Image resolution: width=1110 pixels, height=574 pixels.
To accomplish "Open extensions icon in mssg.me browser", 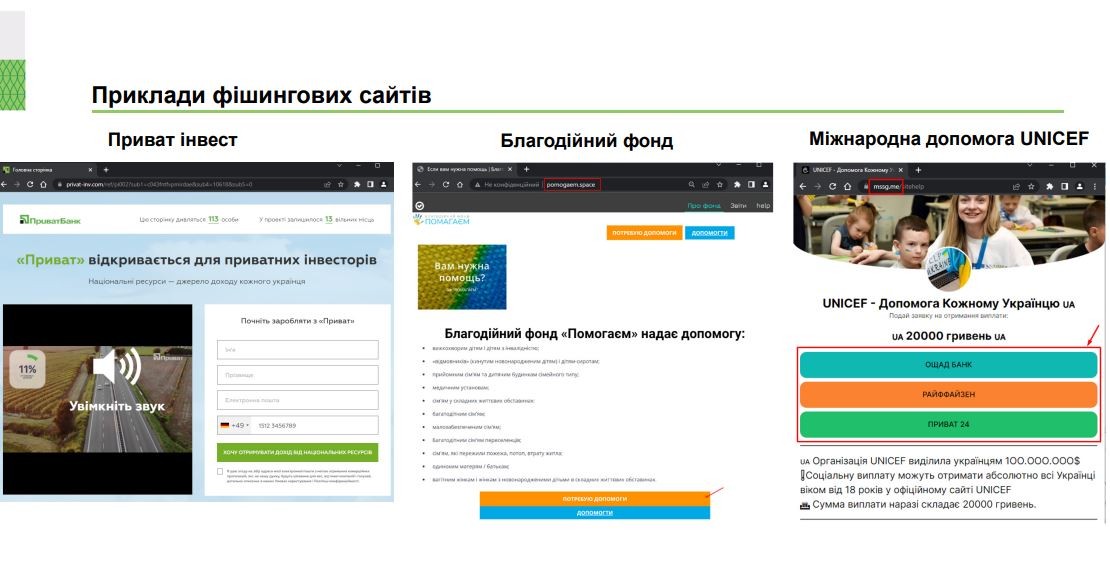I will (1050, 186).
